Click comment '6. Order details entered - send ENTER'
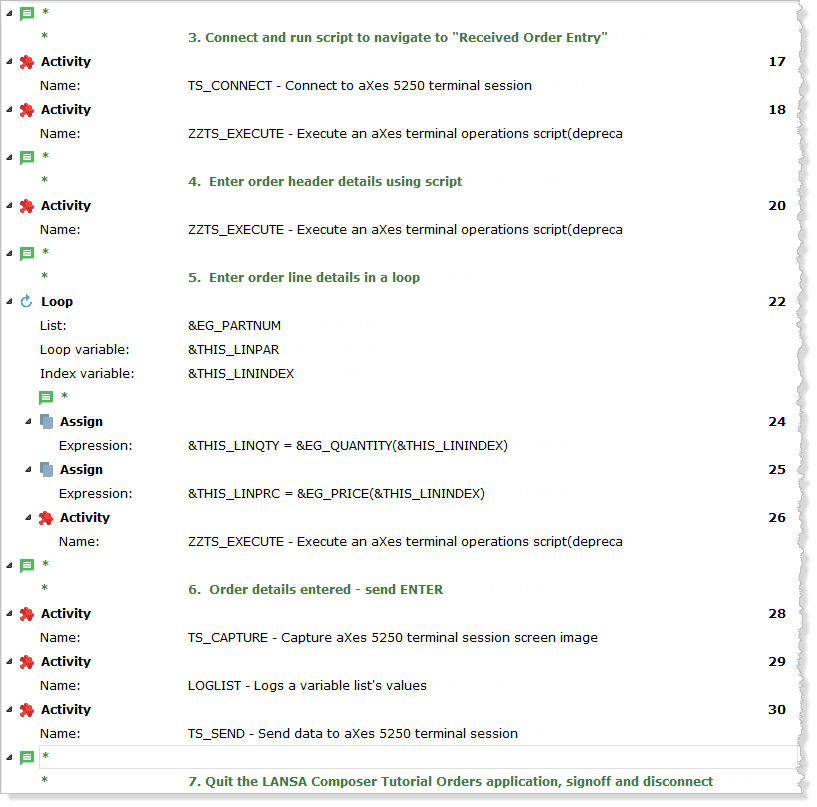 (x=315, y=589)
